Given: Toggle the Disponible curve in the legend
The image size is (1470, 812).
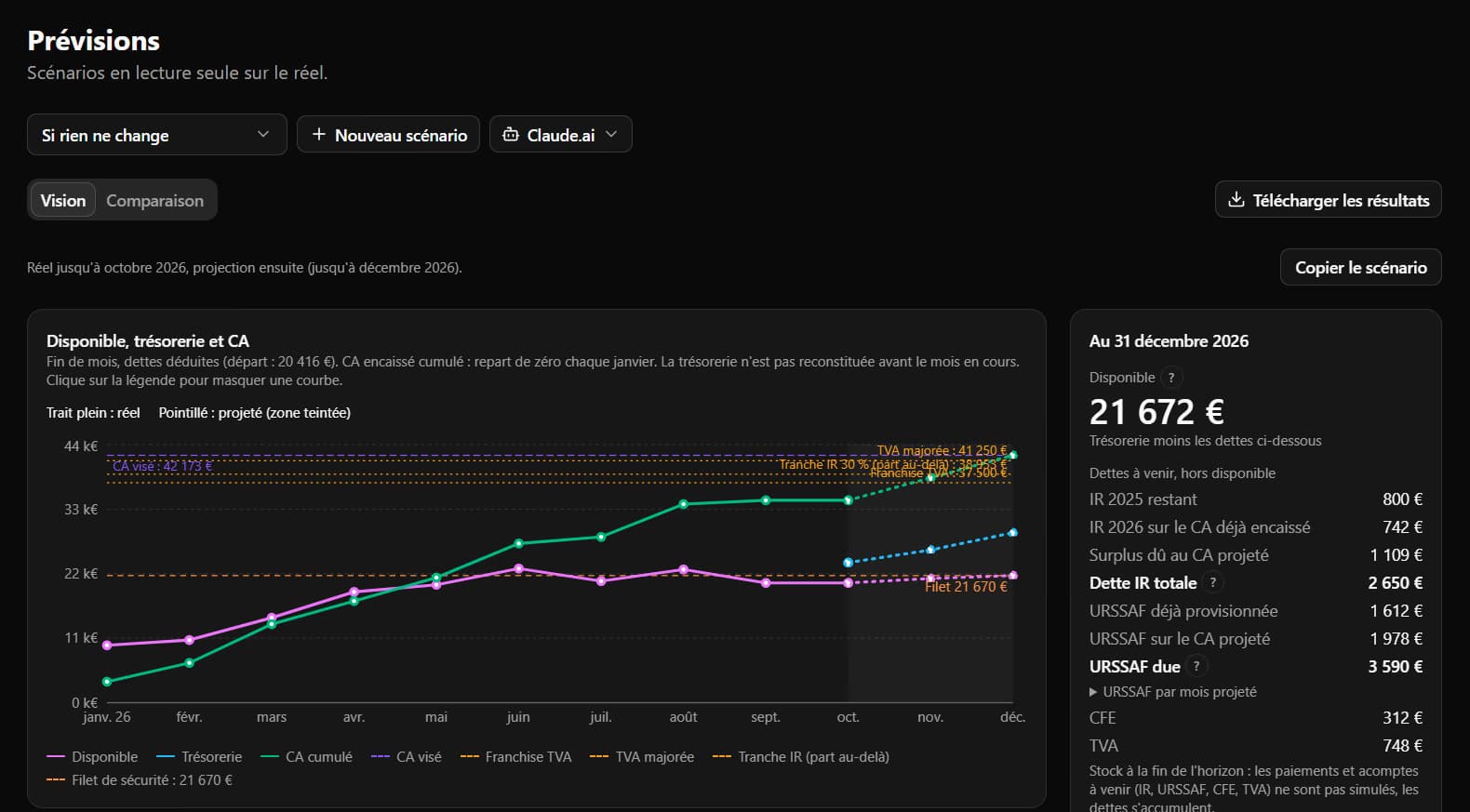Looking at the screenshot, I should coord(92,757).
